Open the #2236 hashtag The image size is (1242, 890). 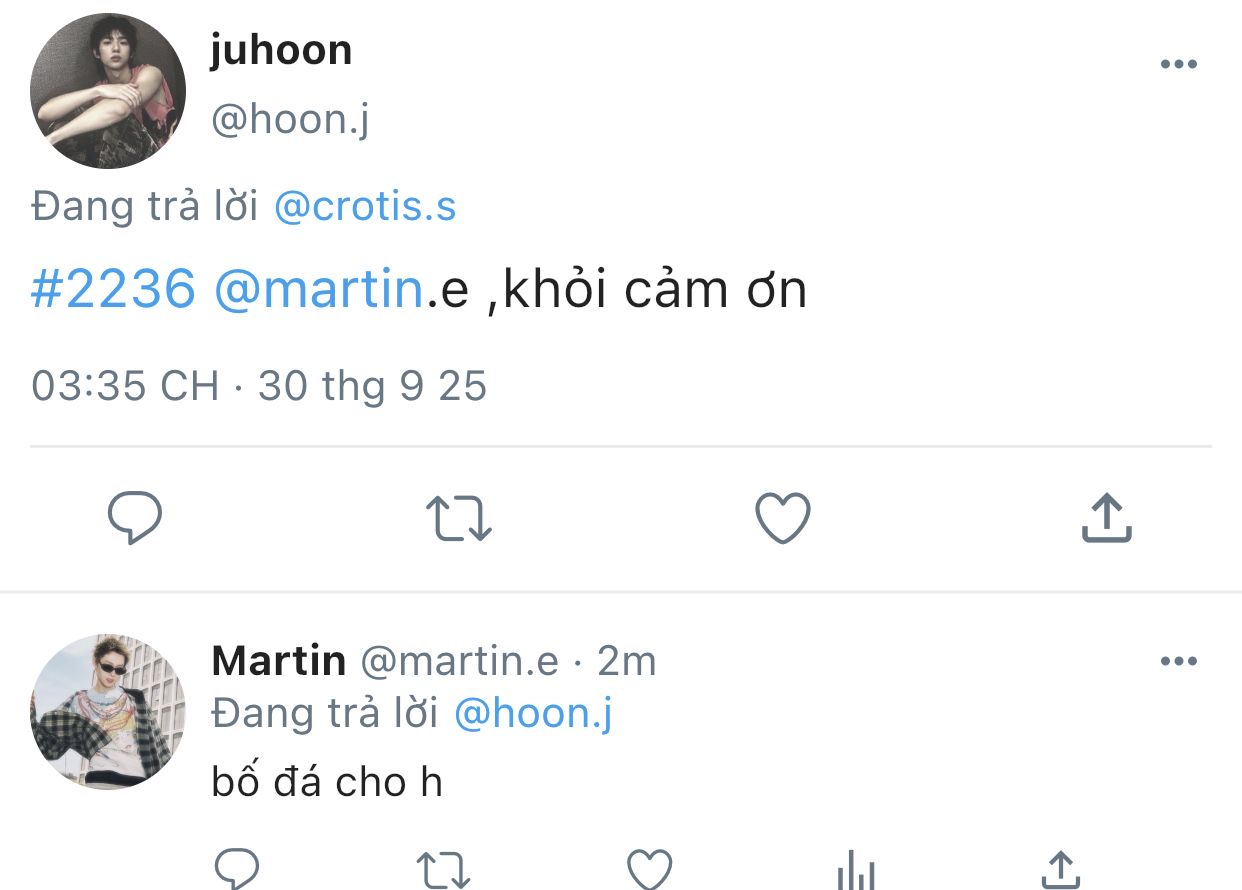113,290
